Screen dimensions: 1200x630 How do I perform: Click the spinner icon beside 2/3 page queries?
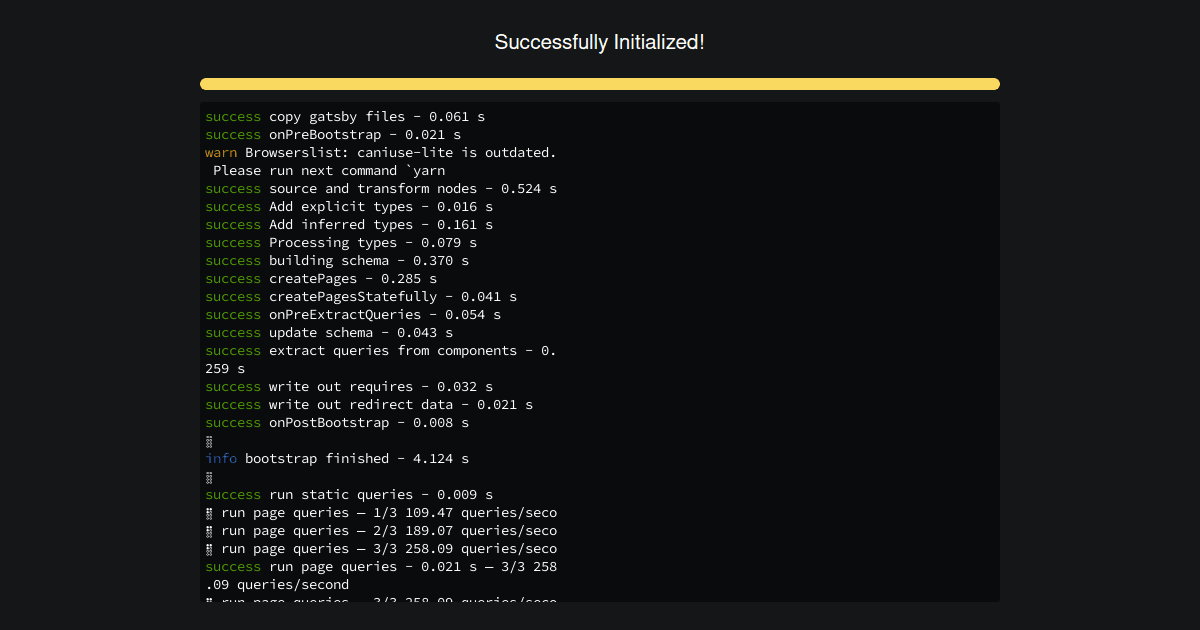point(208,530)
